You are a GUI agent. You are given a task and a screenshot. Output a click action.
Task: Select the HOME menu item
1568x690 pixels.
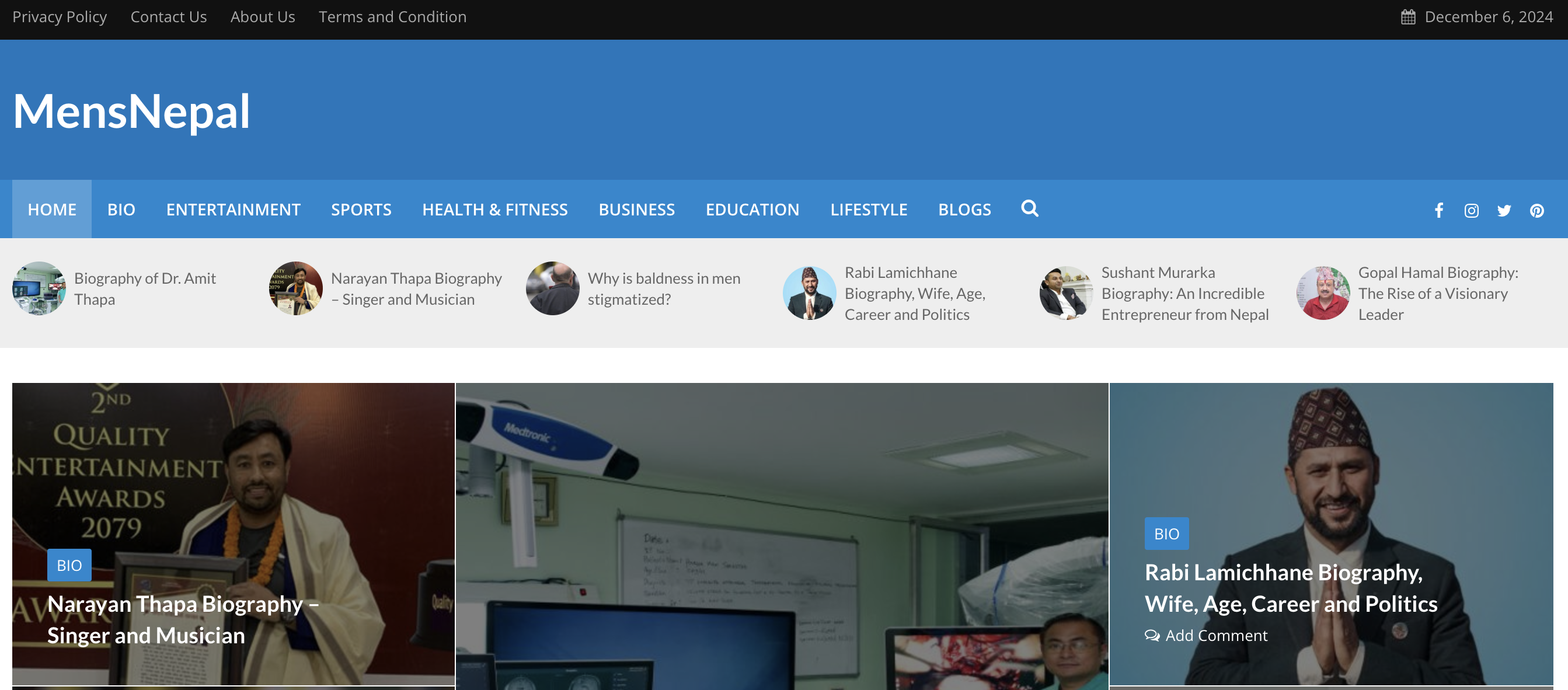tap(52, 210)
